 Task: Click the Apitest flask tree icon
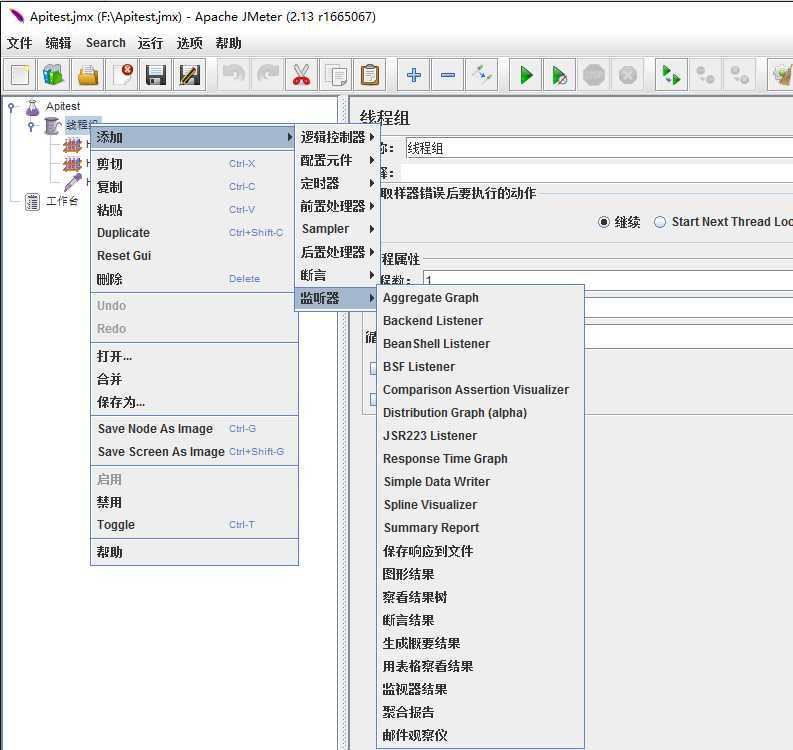(x=32, y=107)
